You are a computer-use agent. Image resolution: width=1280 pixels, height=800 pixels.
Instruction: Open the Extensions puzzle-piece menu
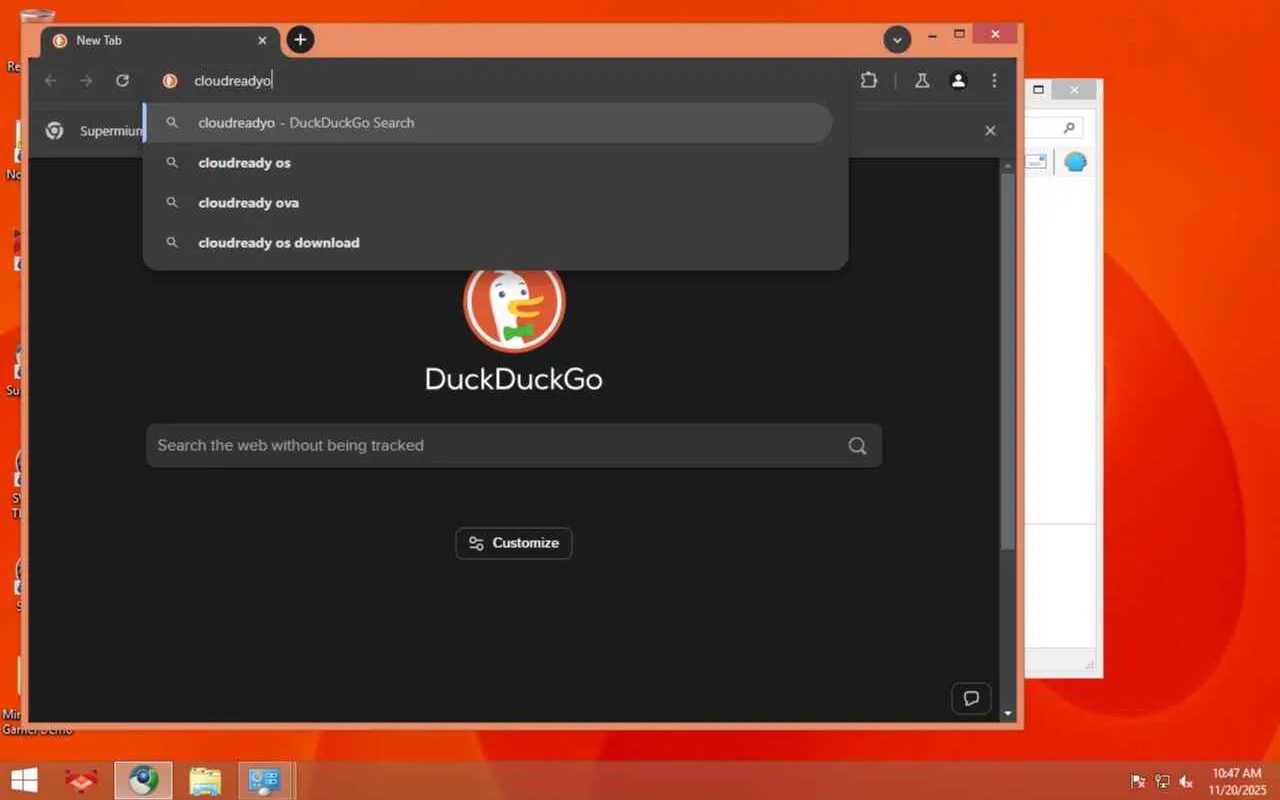click(868, 81)
